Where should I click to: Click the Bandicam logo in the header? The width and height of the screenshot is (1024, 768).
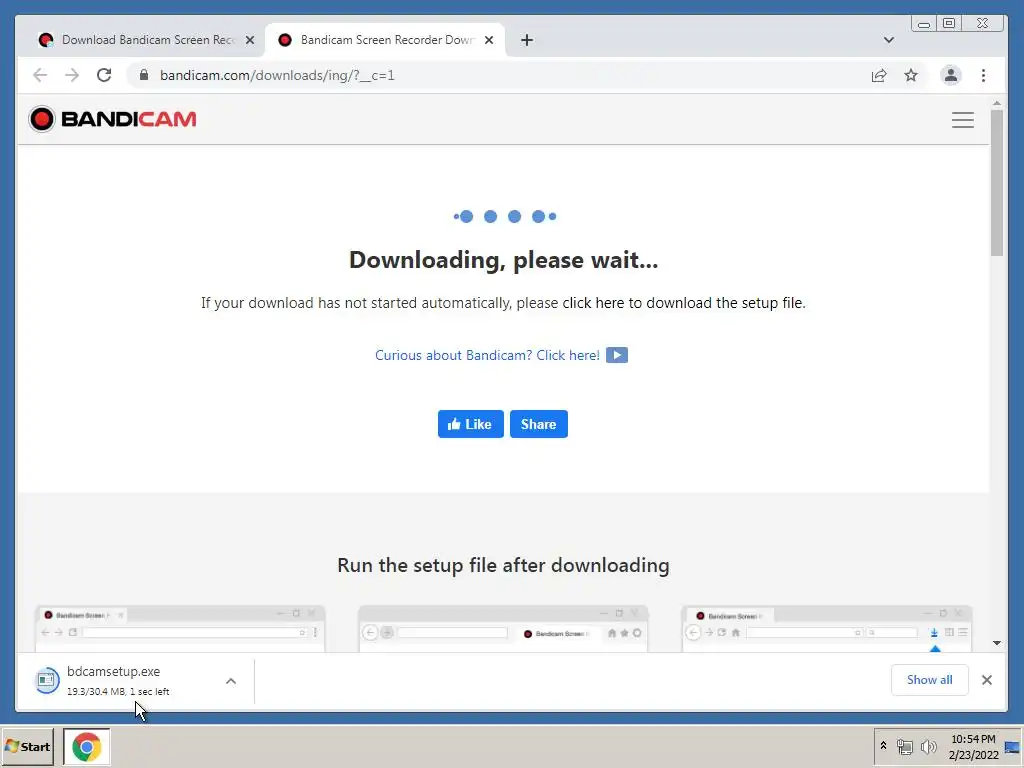(112, 119)
